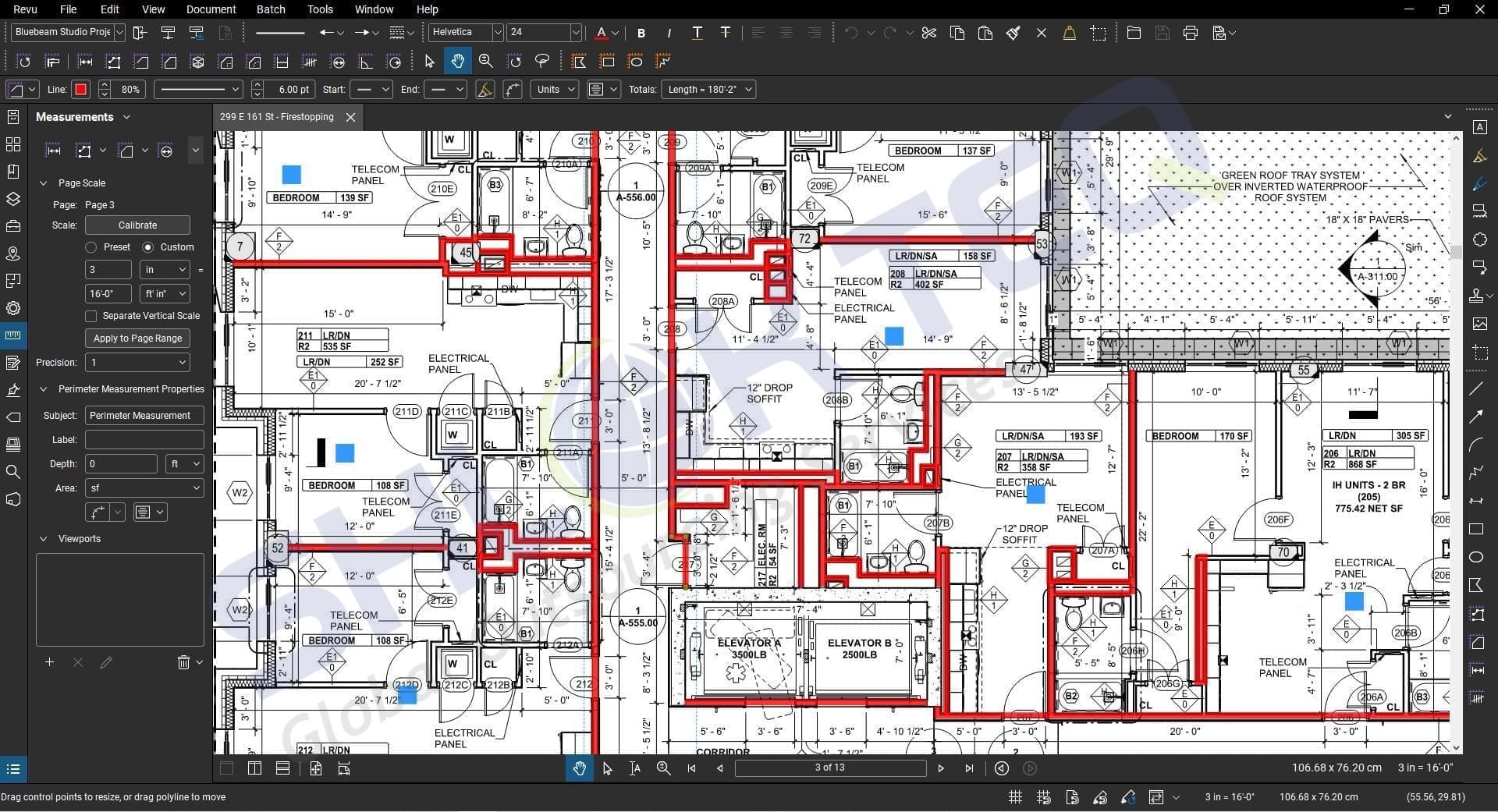The height and width of the screenshot is (812, 1498).
Task: Open the Measurements ruler panel in sidebar
Action: [x=12, y=335]
